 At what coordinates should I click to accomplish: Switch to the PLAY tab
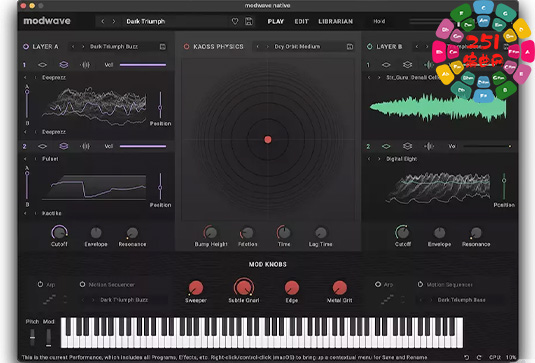click(x=276, y=21)
